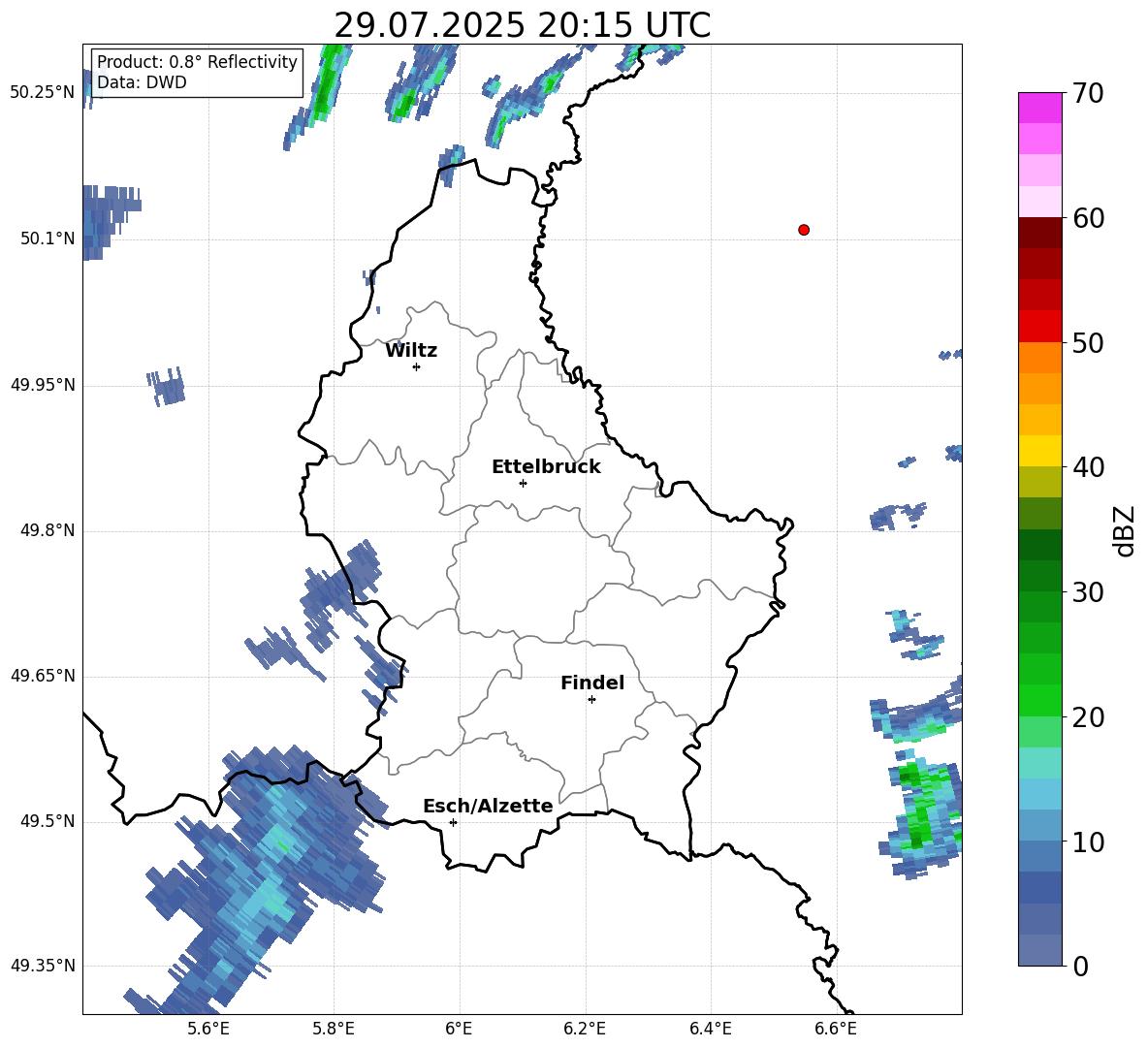Click the 5.8°E longitude label
Image resolution: width=1148 pixels, height=1048 pixels.
(x=334, y=1030)
